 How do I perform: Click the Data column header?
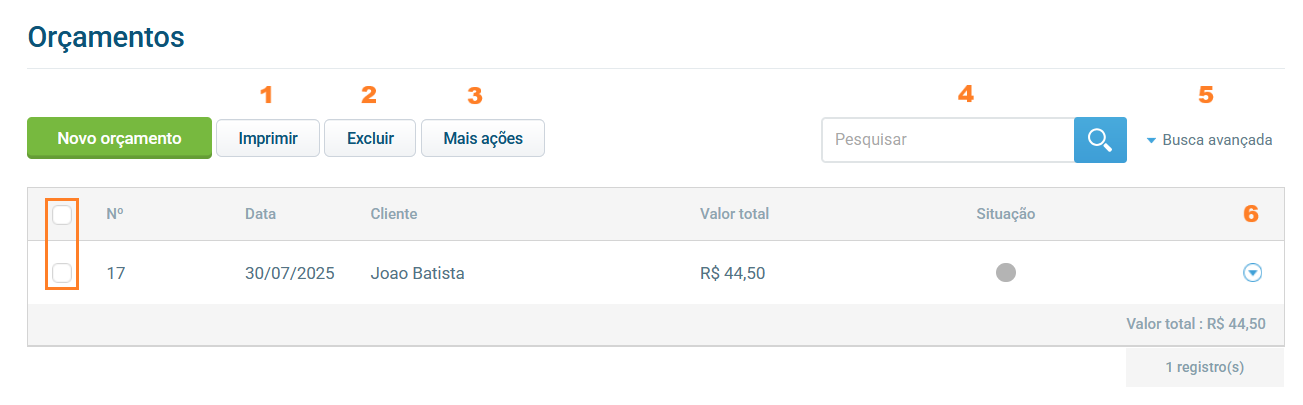click(260, 214)
